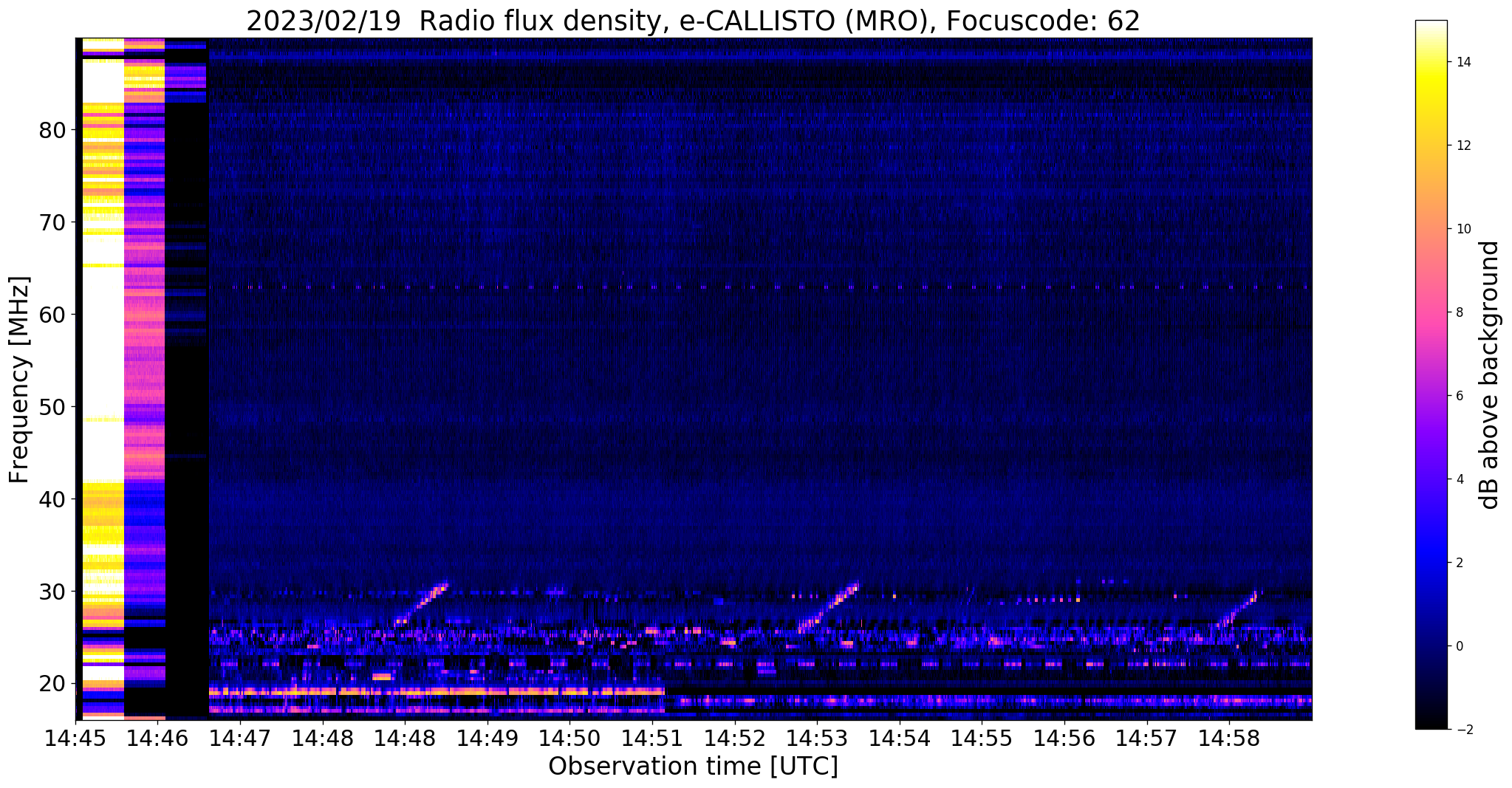1512x788 pixels.
Task: Click the plot title mentioning e-CALLISTO (MRO)
Action: pyautogui.click(x=693, y=21)
